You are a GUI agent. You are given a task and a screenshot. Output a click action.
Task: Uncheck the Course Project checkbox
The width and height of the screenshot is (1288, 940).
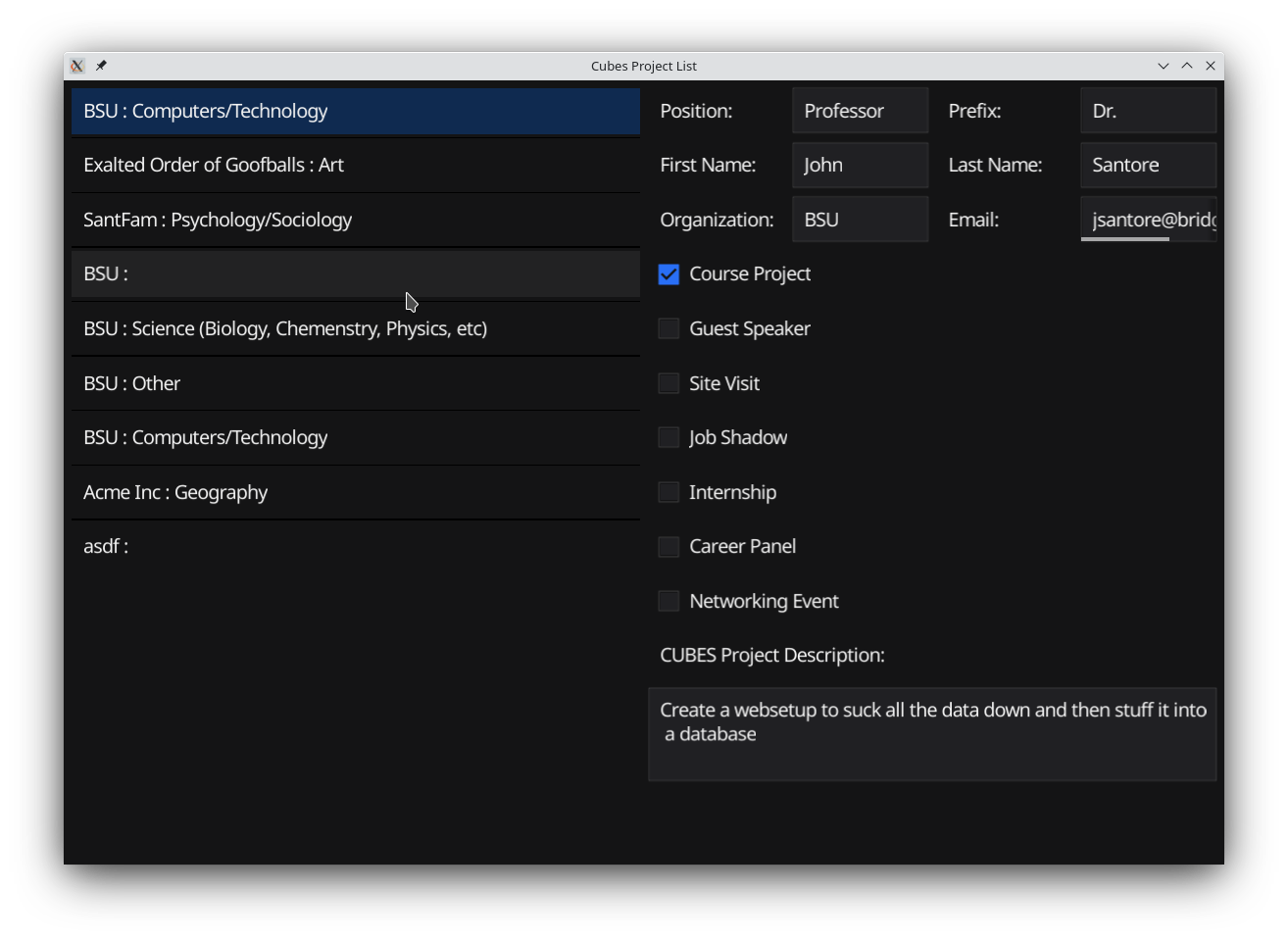[x=669, y=274]
